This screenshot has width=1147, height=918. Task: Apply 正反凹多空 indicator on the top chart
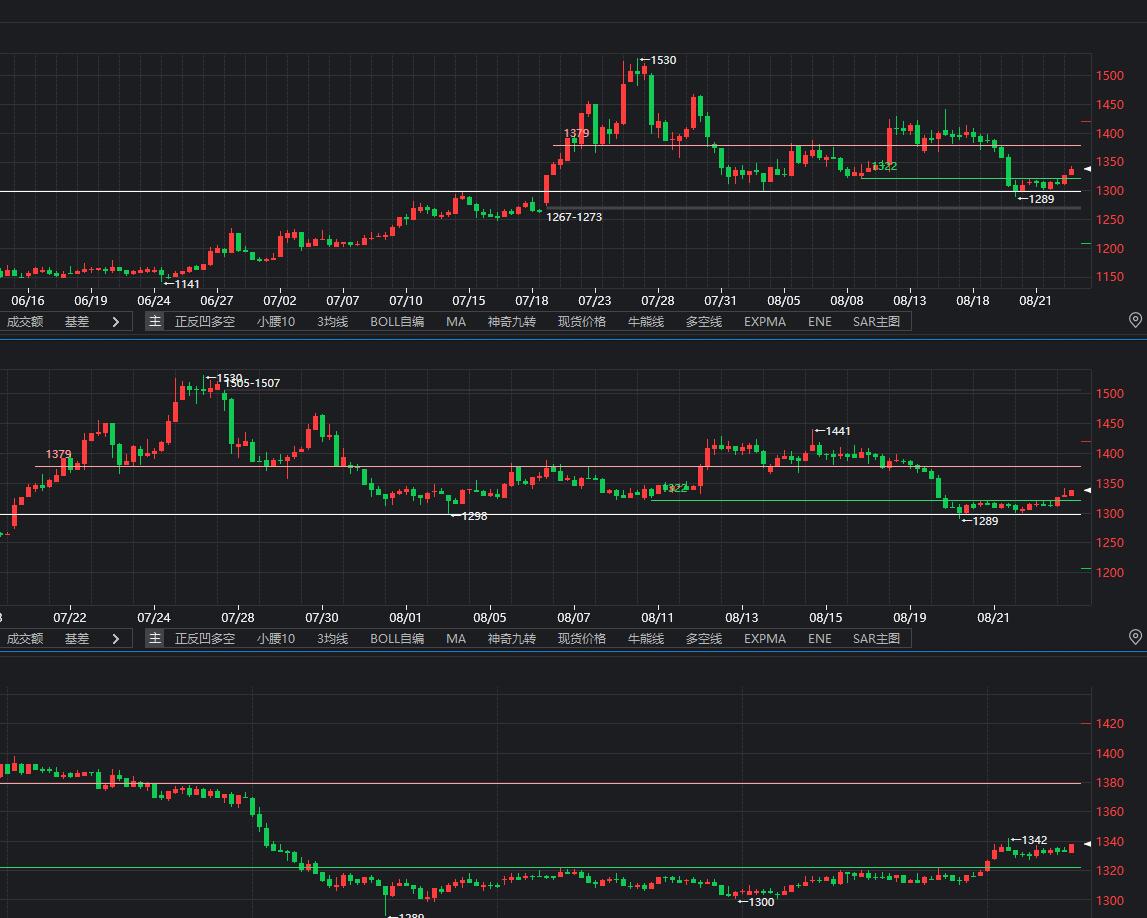(x=205, y=322)
